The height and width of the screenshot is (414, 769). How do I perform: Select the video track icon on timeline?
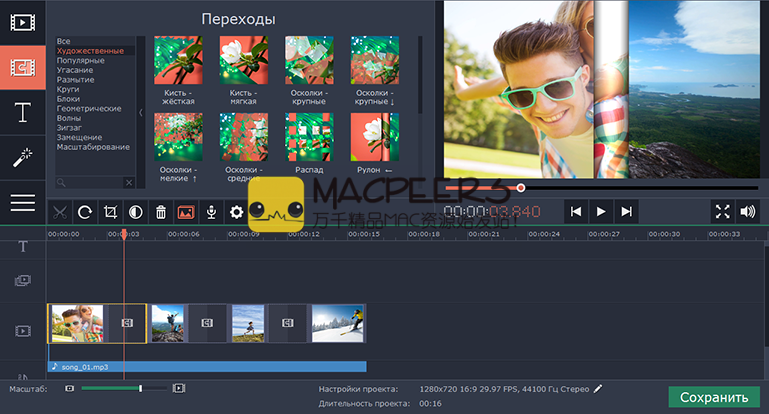point(23,331)
